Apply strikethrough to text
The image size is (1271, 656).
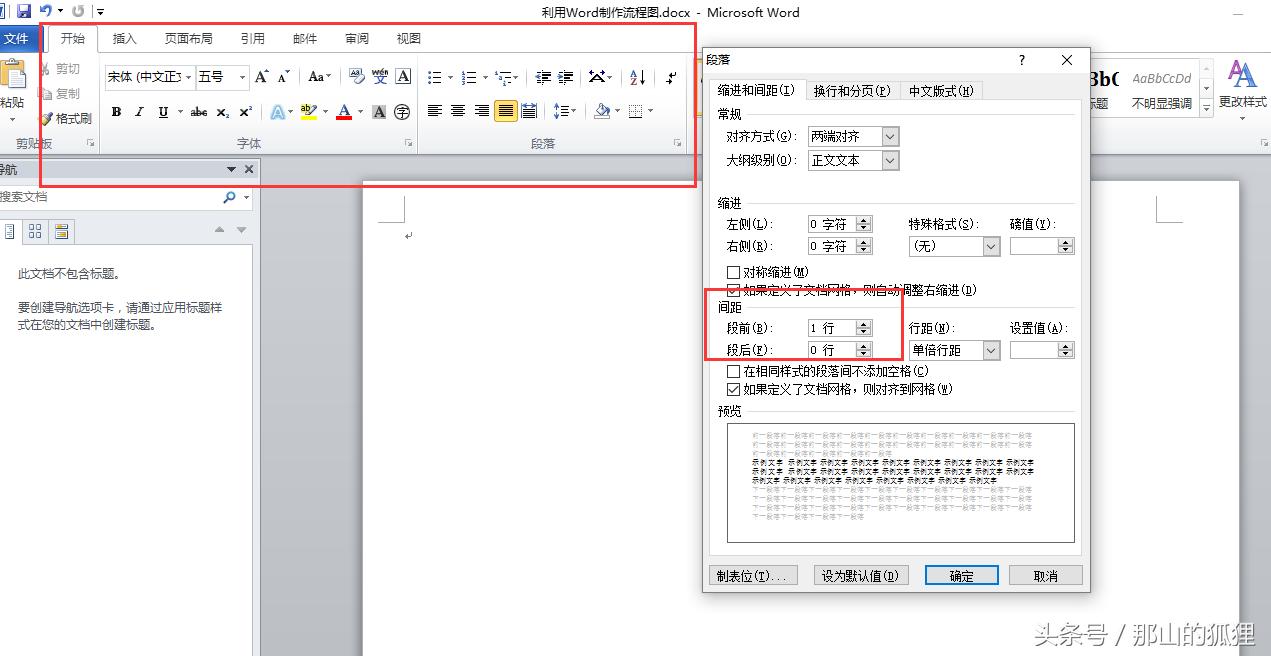point(198,112)
